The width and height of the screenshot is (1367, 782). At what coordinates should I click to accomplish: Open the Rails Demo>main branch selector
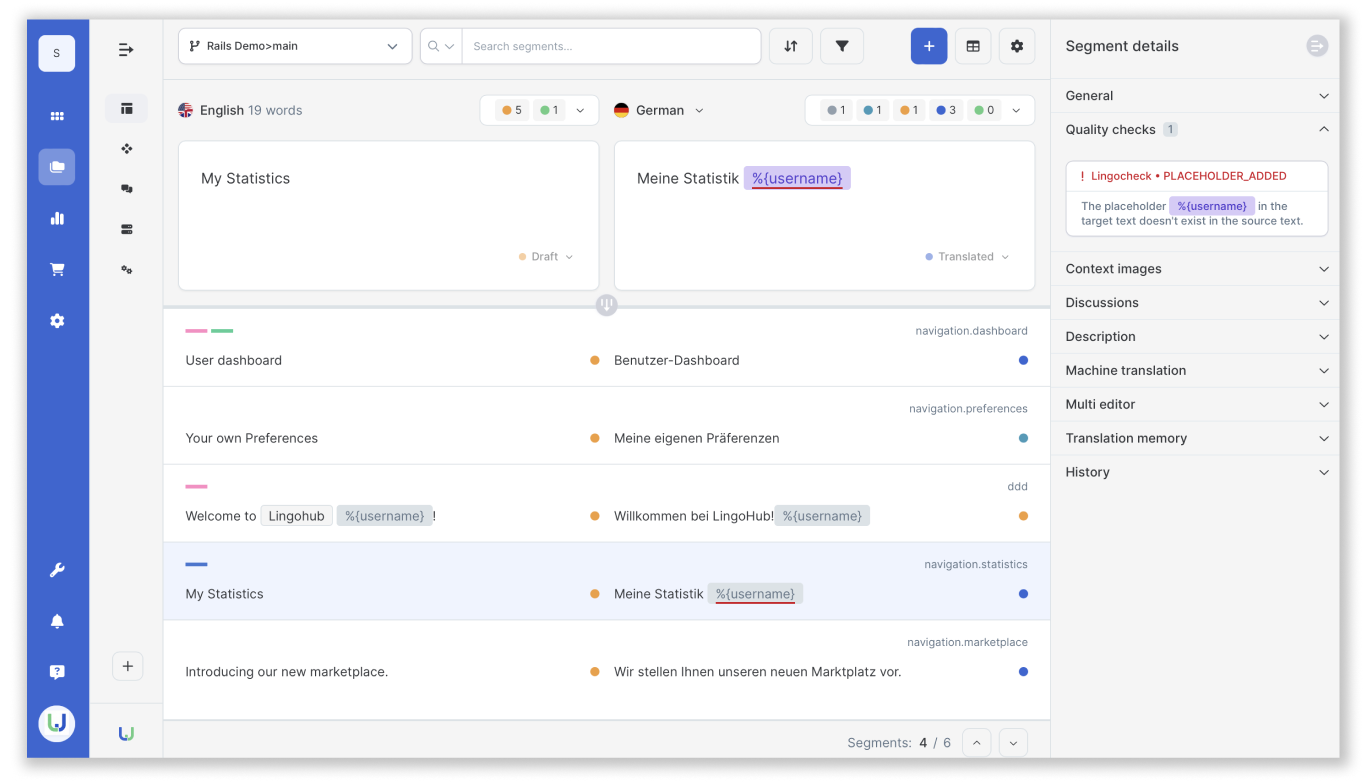tap(295, 46)
